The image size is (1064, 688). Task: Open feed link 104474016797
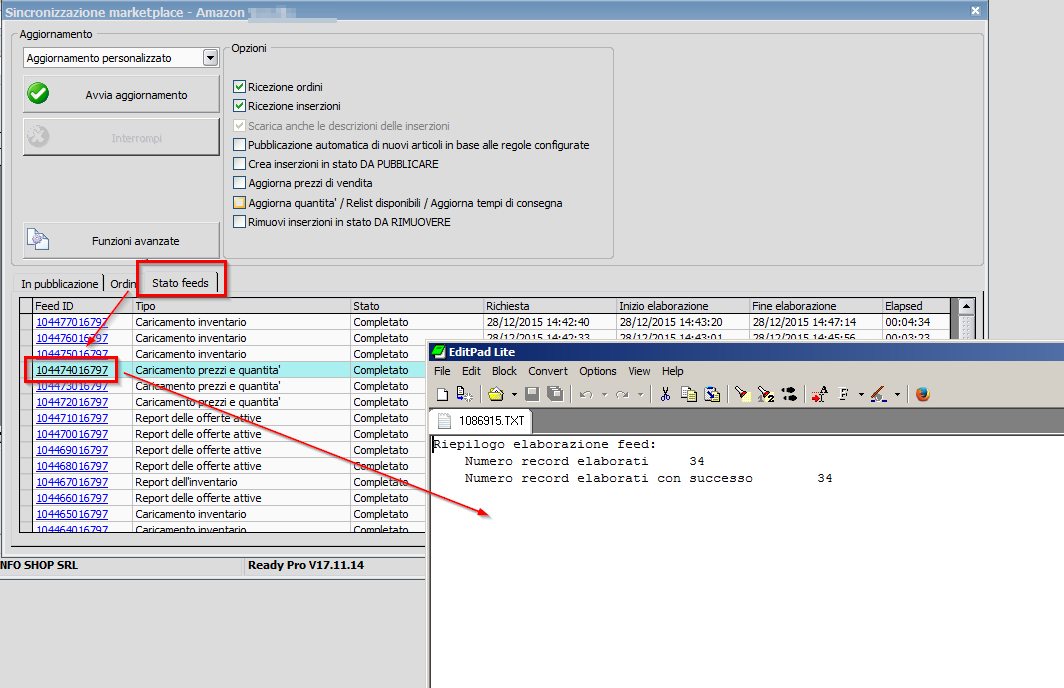coord(72,370)
